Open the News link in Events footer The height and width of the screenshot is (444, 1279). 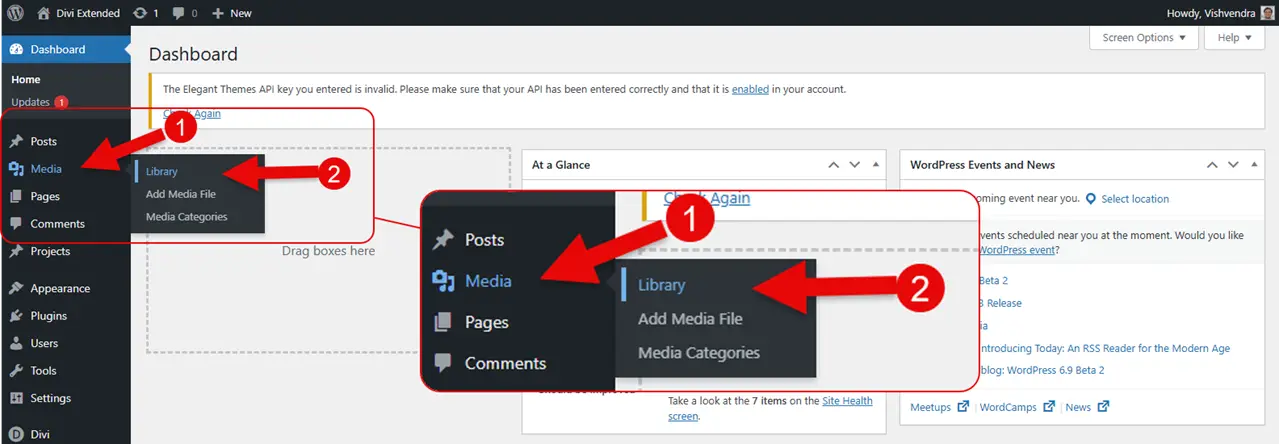pos(1078,407)
